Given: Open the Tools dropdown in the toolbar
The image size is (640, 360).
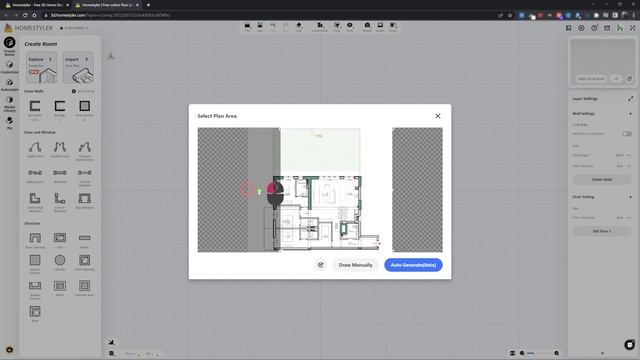Looking at the screenshot, I should pos(337,27).
